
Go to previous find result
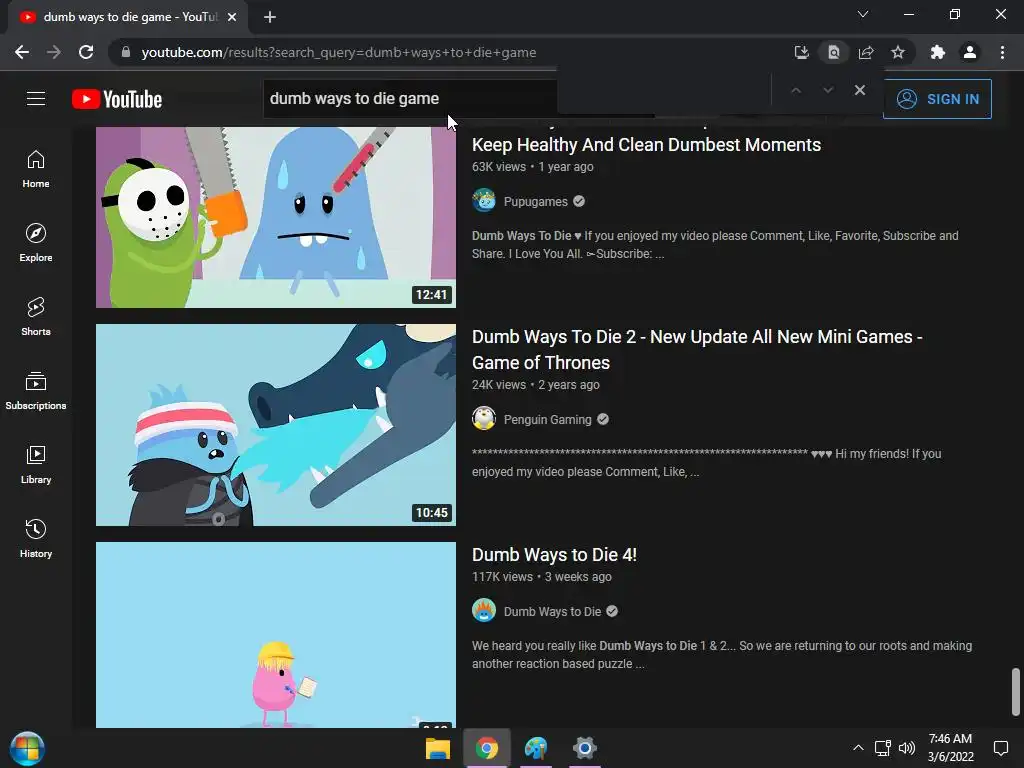click(x=796, y=90)
